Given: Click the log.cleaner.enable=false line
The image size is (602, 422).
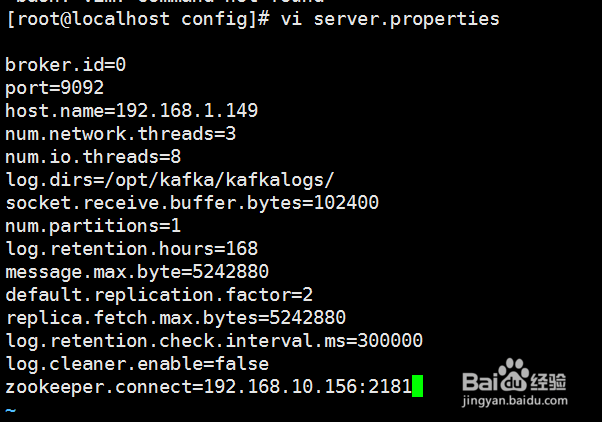Looking at the screenshot, I should click(x=137, y=364).
